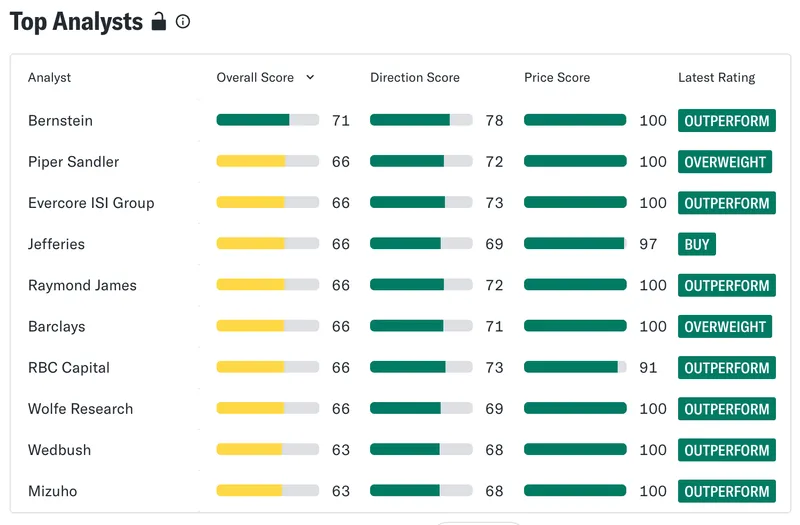This screenshot has width=800, height=525.
Task: Click Bernstein's OUTPERFORM rating badge
Action: coord(727,120)
